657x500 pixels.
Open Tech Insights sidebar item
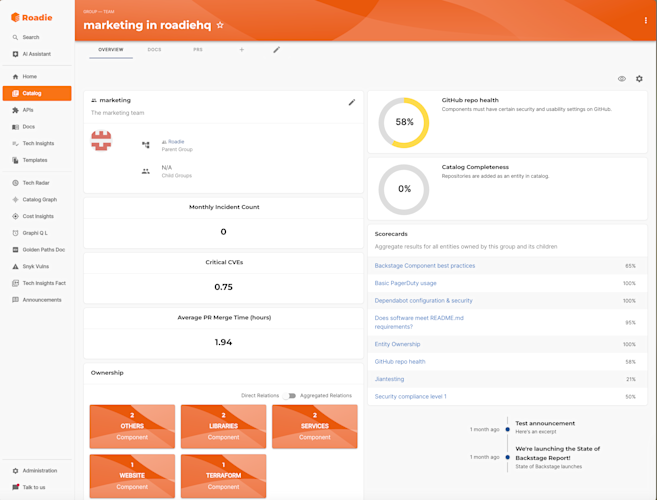[x=37, y=143]
